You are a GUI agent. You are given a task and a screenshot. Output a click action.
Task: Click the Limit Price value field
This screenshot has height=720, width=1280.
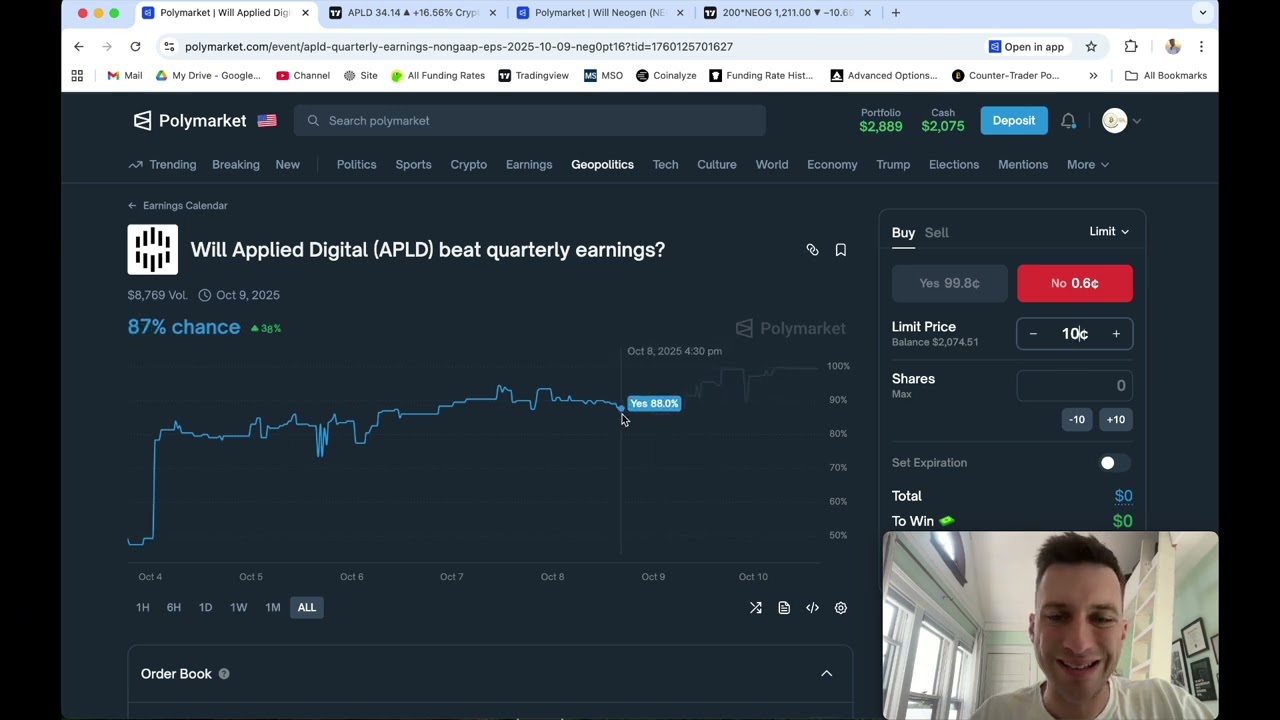[x=1075, y=334]
